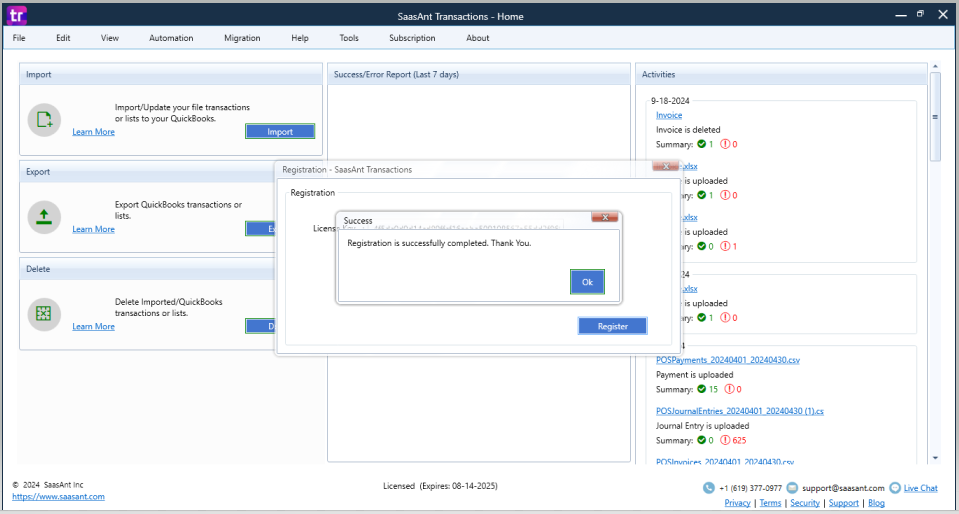Click the 'Payment is uploaded' activity text

pyautogui.click(x=694, y=374)
